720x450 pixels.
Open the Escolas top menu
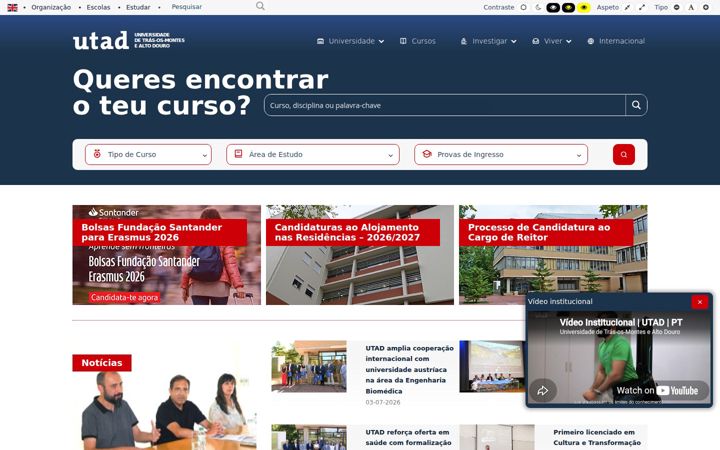(98, 7)
